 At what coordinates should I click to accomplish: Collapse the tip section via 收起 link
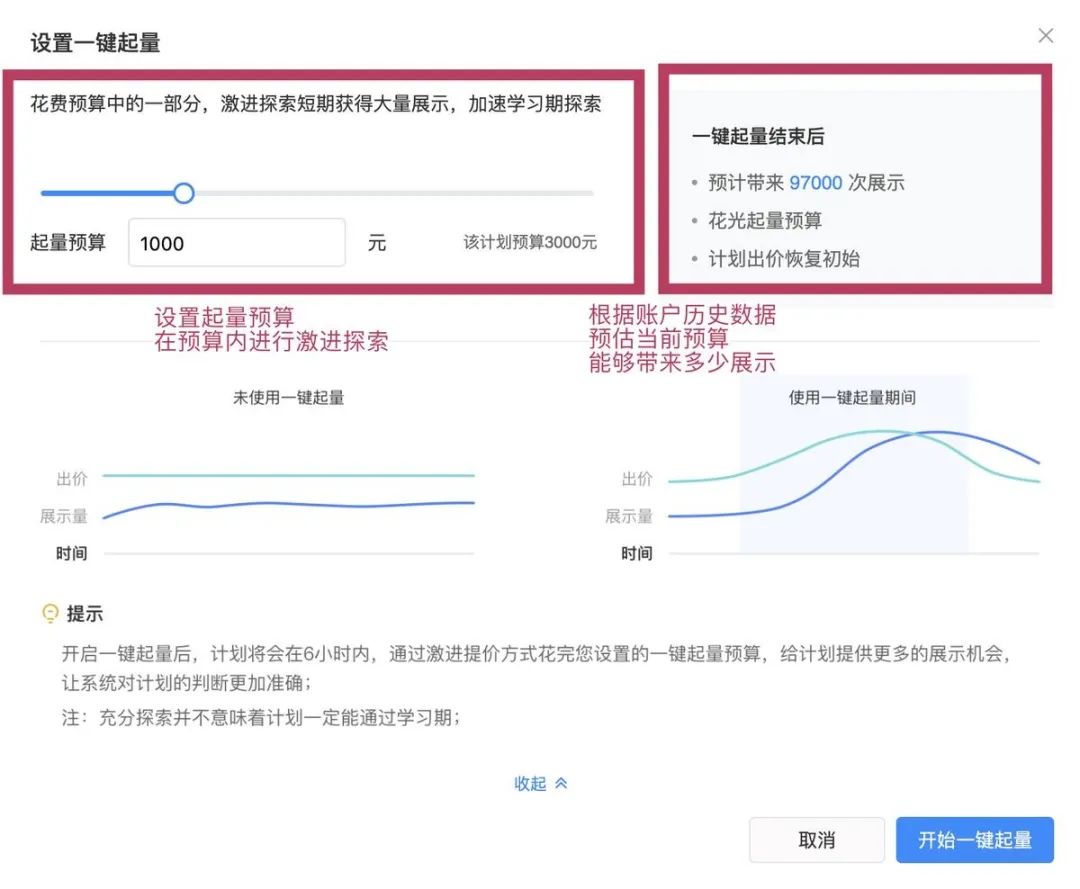tap(532, 784)
